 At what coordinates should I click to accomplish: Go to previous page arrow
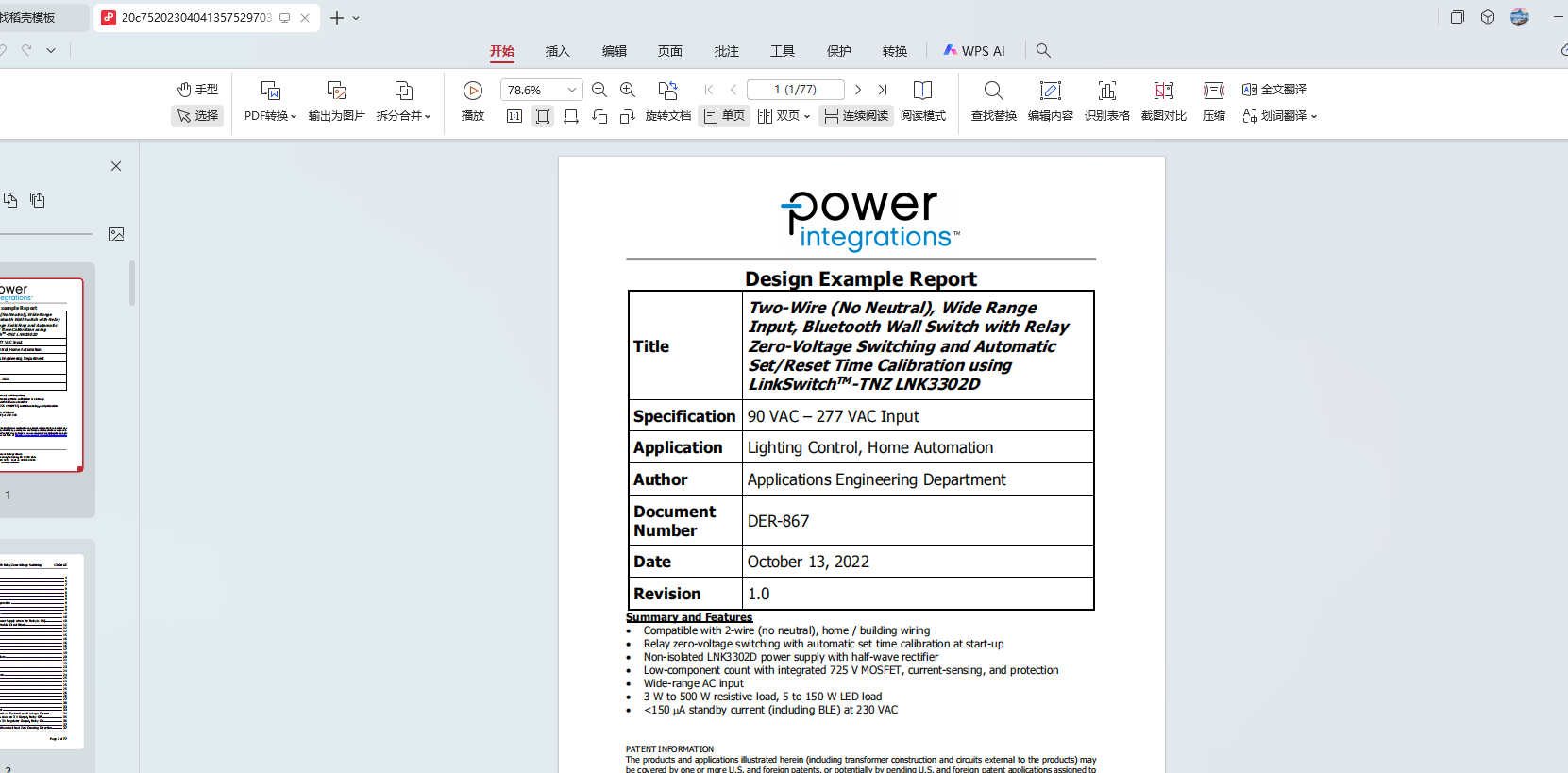733,90
